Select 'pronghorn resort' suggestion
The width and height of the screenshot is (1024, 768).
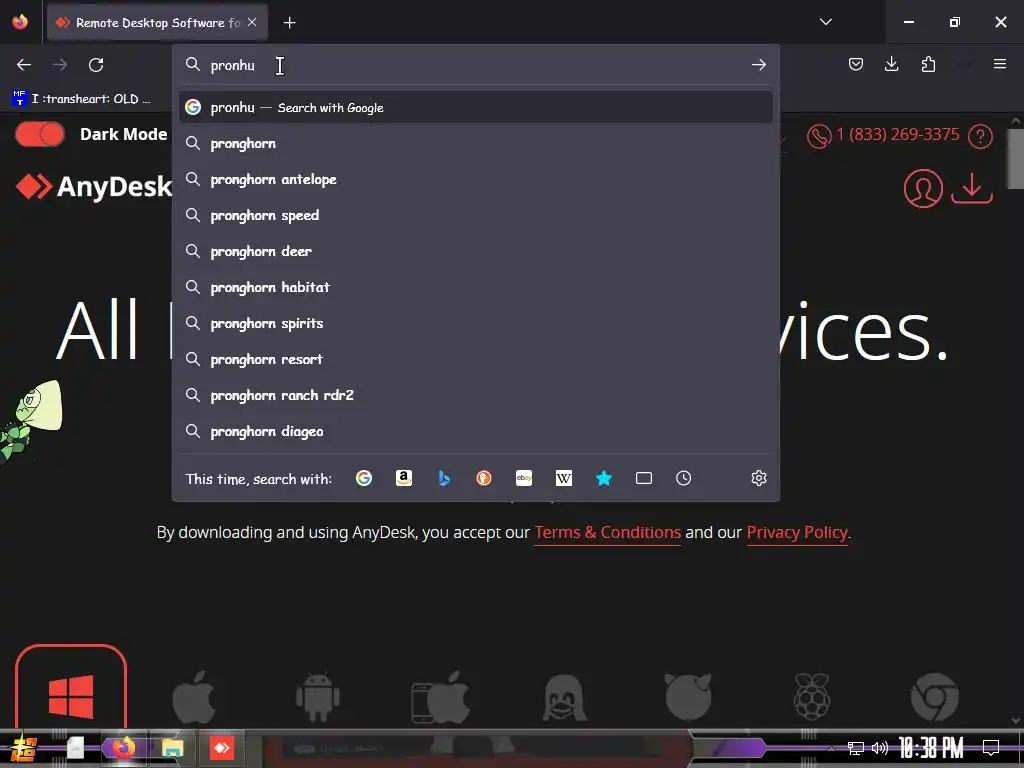pos(475,359)
